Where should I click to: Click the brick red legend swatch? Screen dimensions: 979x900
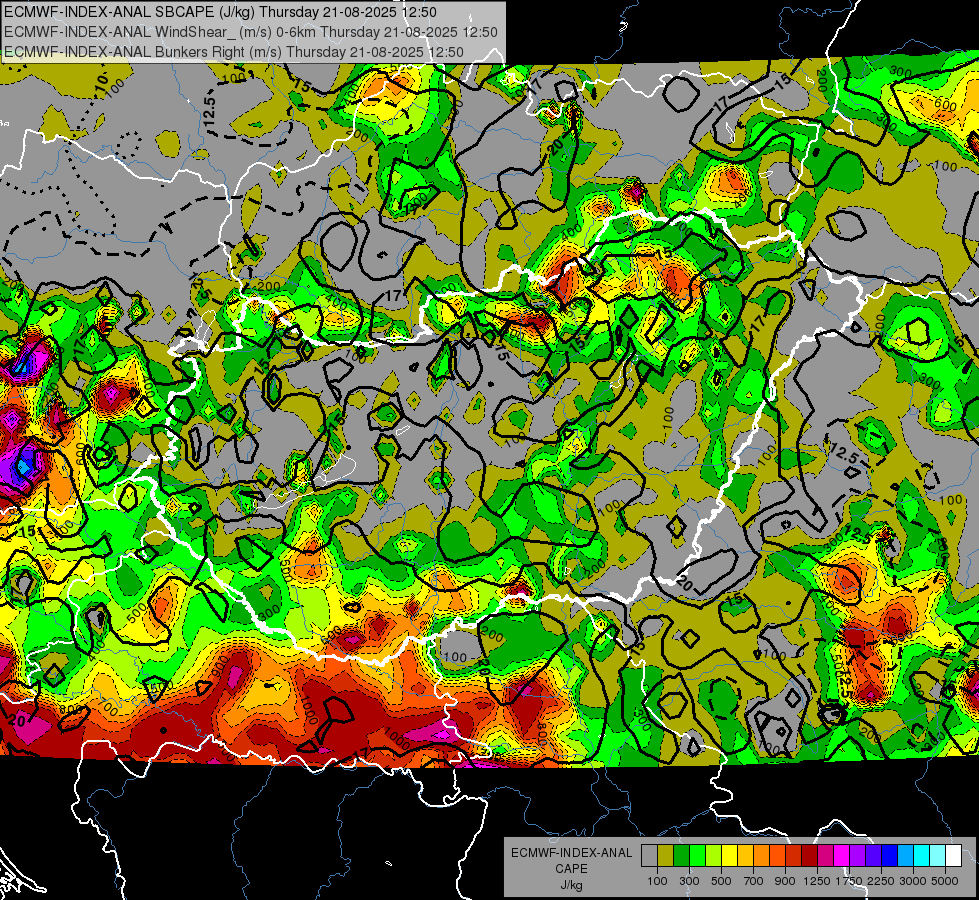794,856
